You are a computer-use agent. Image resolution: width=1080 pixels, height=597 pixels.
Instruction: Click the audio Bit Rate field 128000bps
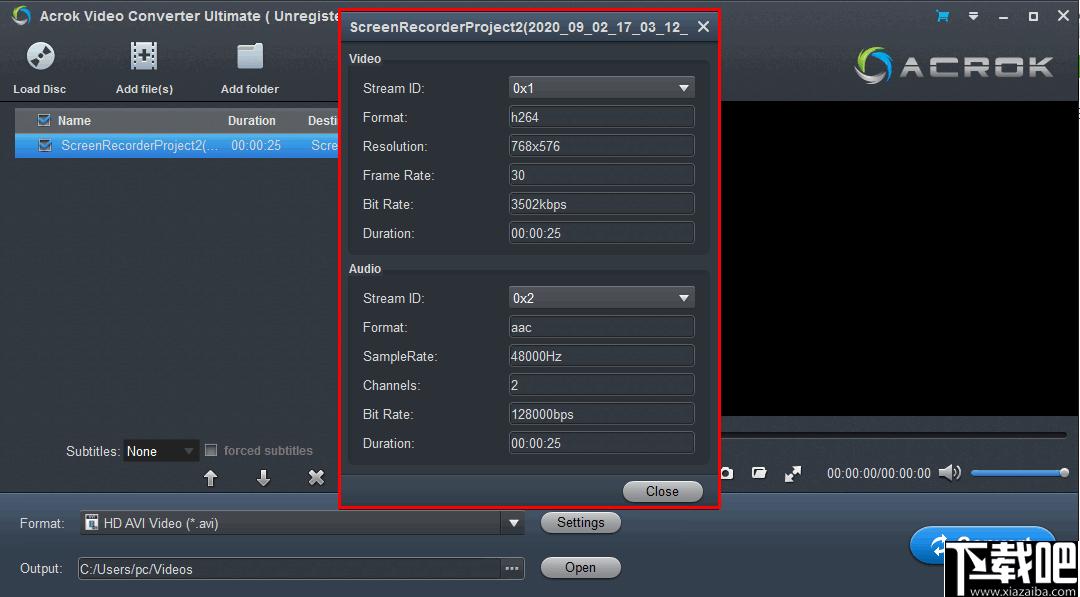click(x=602, y=414)
